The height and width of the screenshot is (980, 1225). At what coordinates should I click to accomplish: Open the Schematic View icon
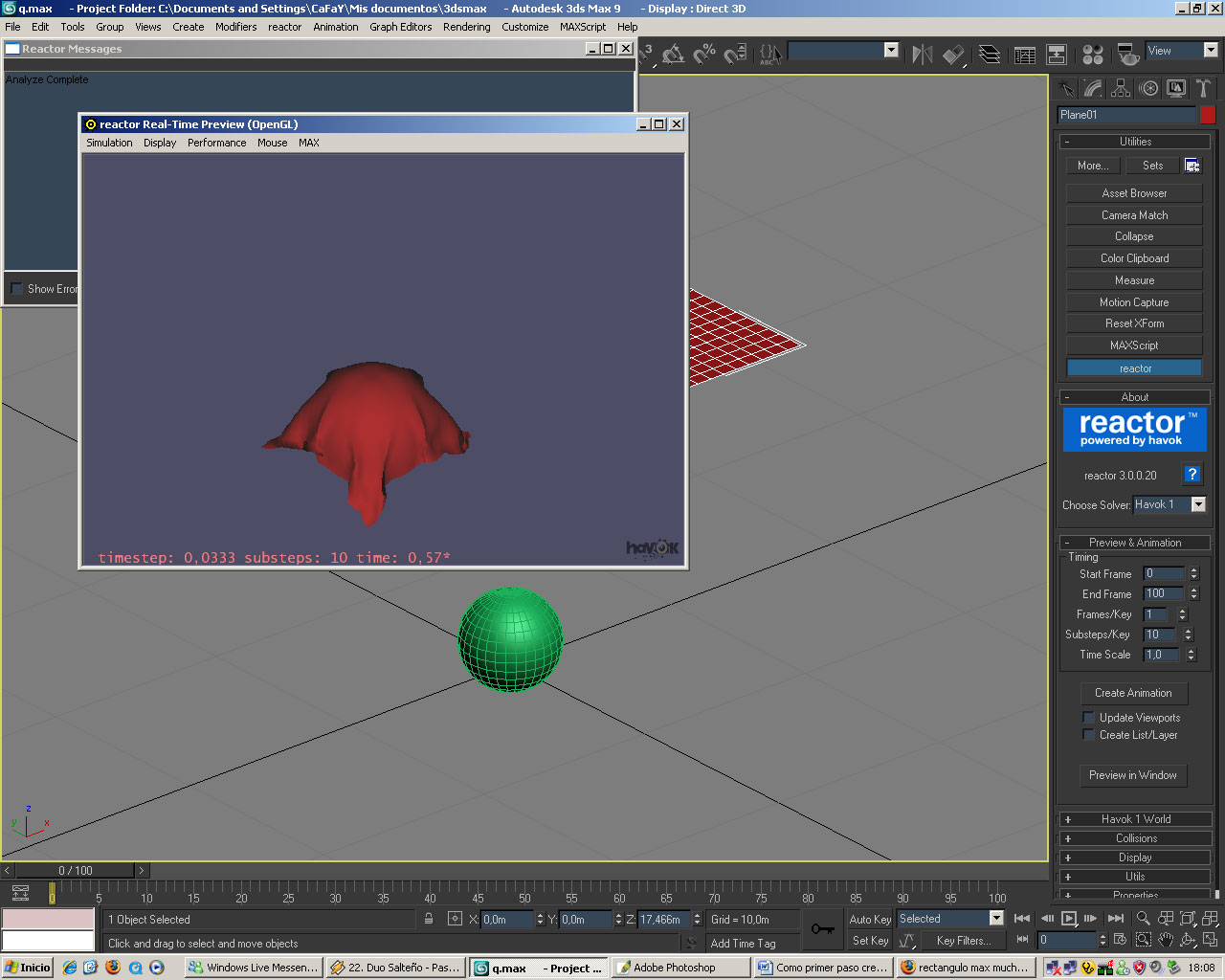1057,55
